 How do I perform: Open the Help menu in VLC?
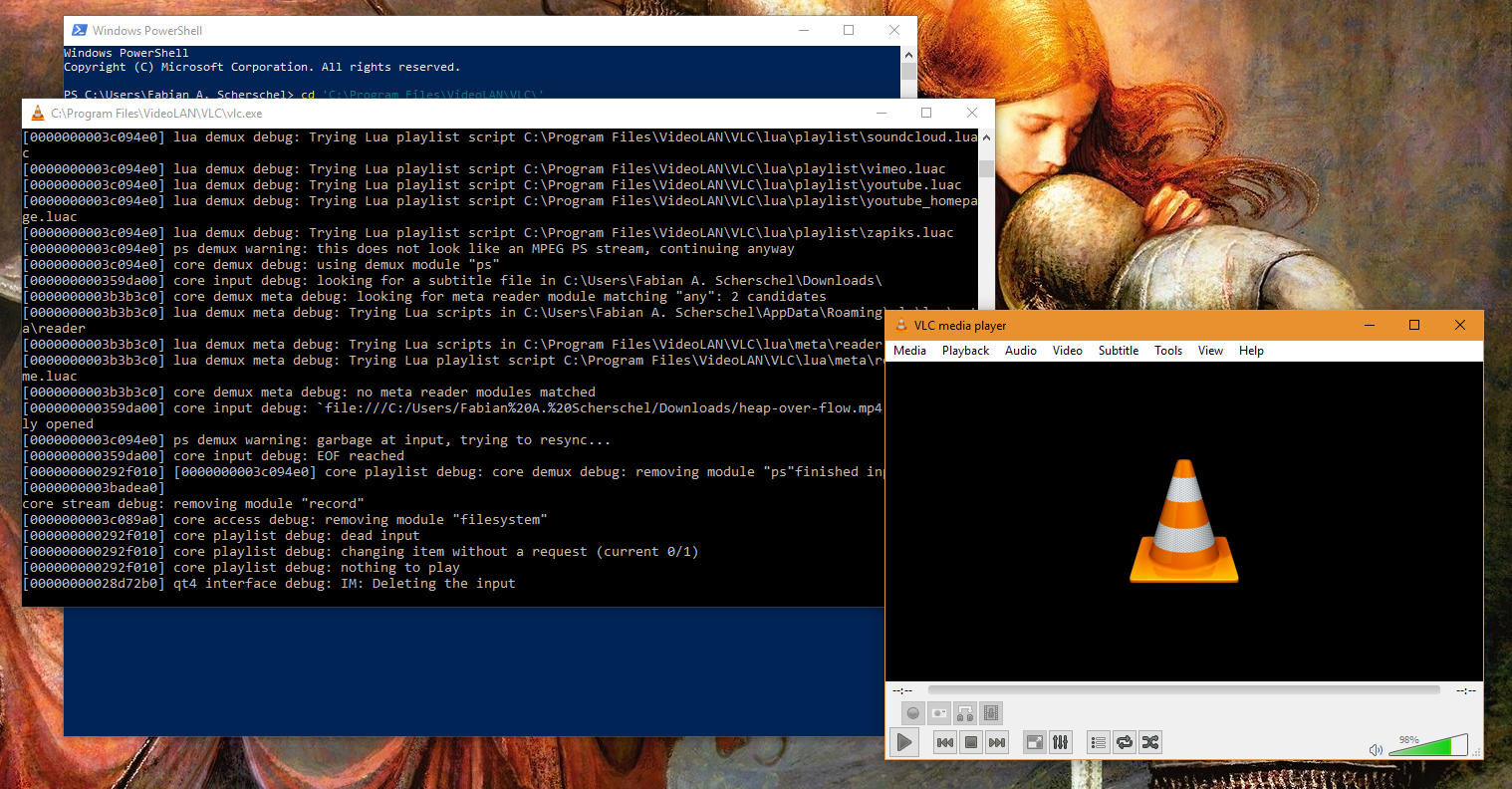tap(1251, 351)
